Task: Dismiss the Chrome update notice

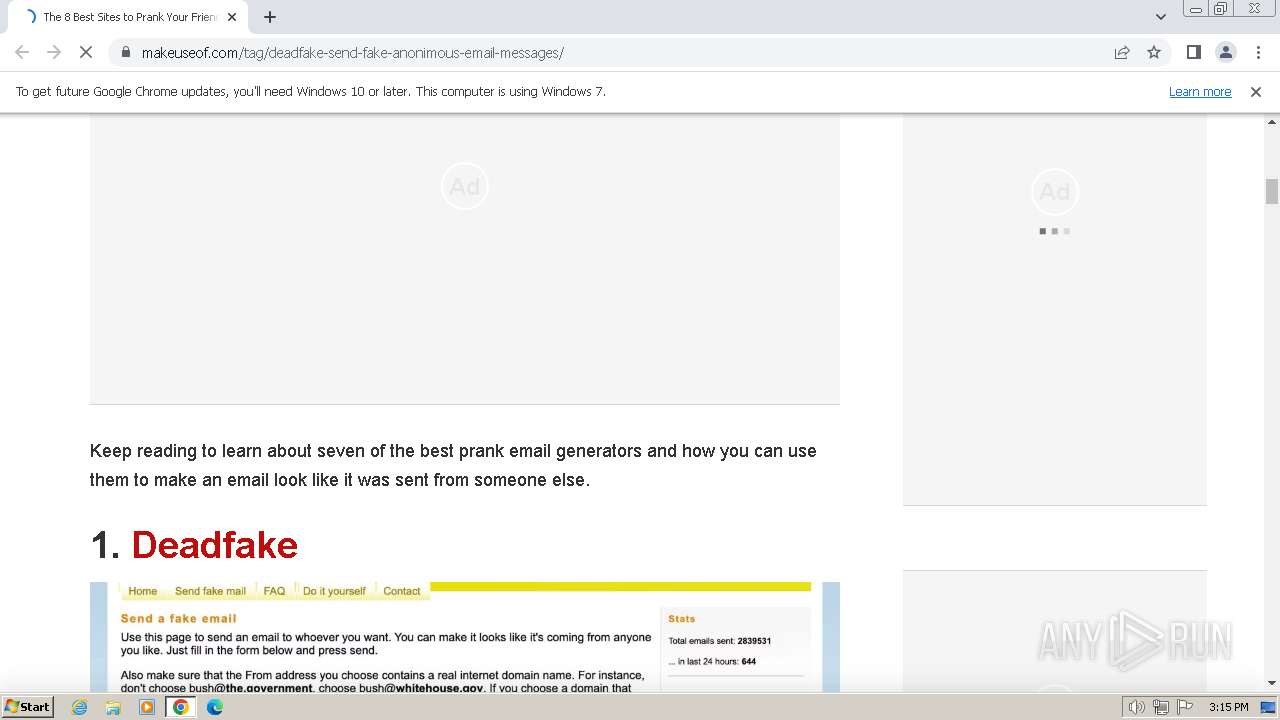Action: (x=1256, y=91)
